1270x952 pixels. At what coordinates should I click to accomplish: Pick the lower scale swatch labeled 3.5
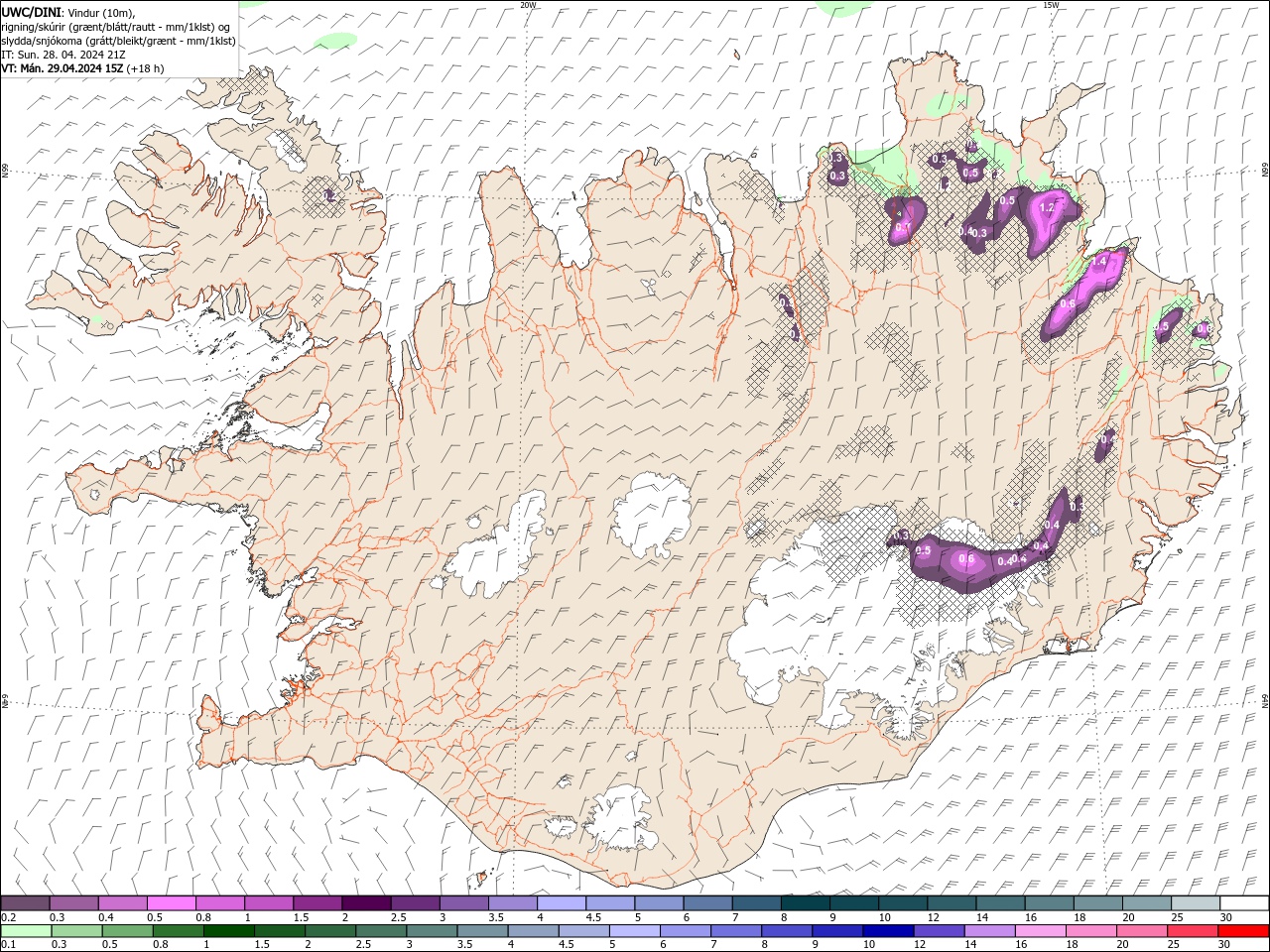[482, 930]
